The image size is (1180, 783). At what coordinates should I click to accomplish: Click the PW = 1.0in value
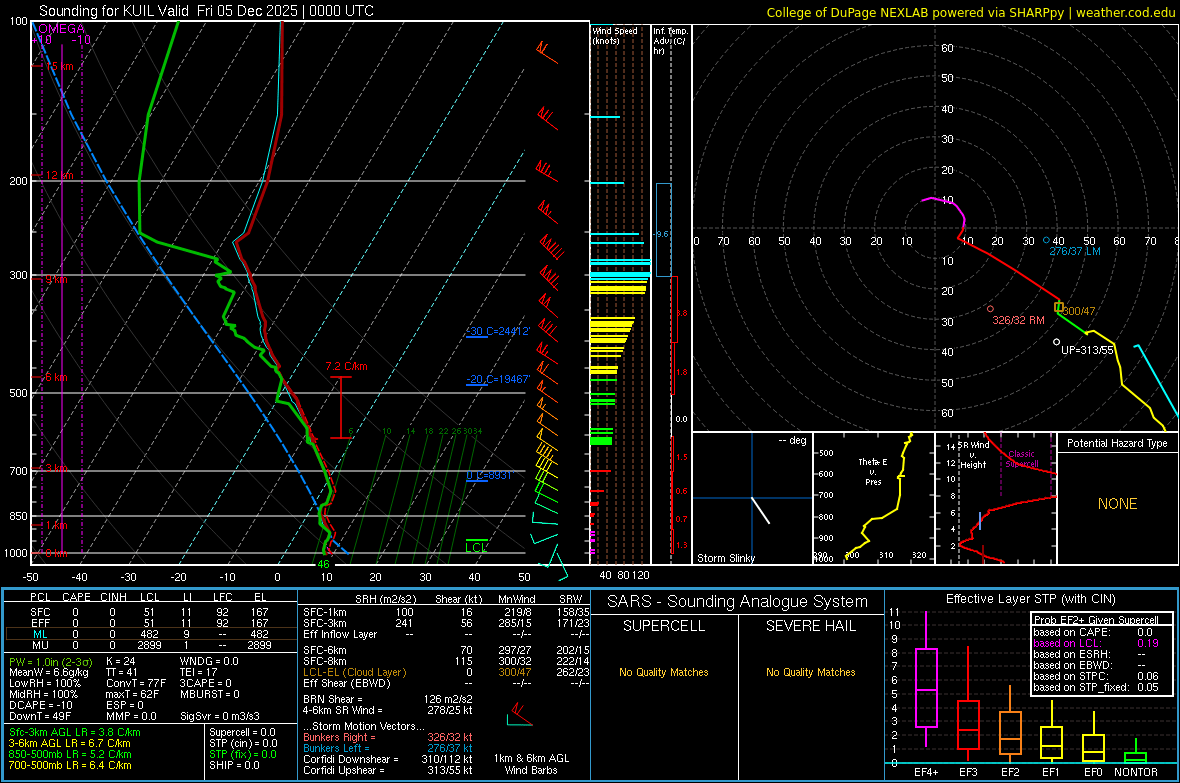tap(50, 662)
